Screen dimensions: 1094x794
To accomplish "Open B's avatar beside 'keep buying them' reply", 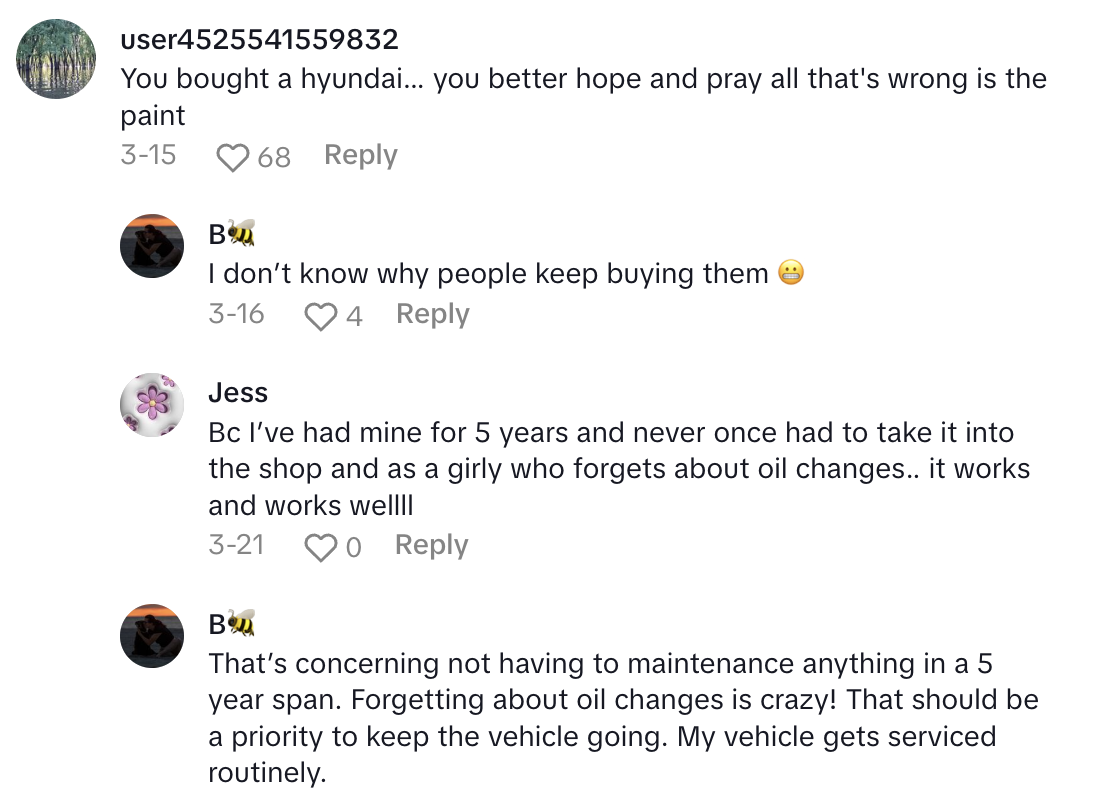I will (x=152, y=245).
